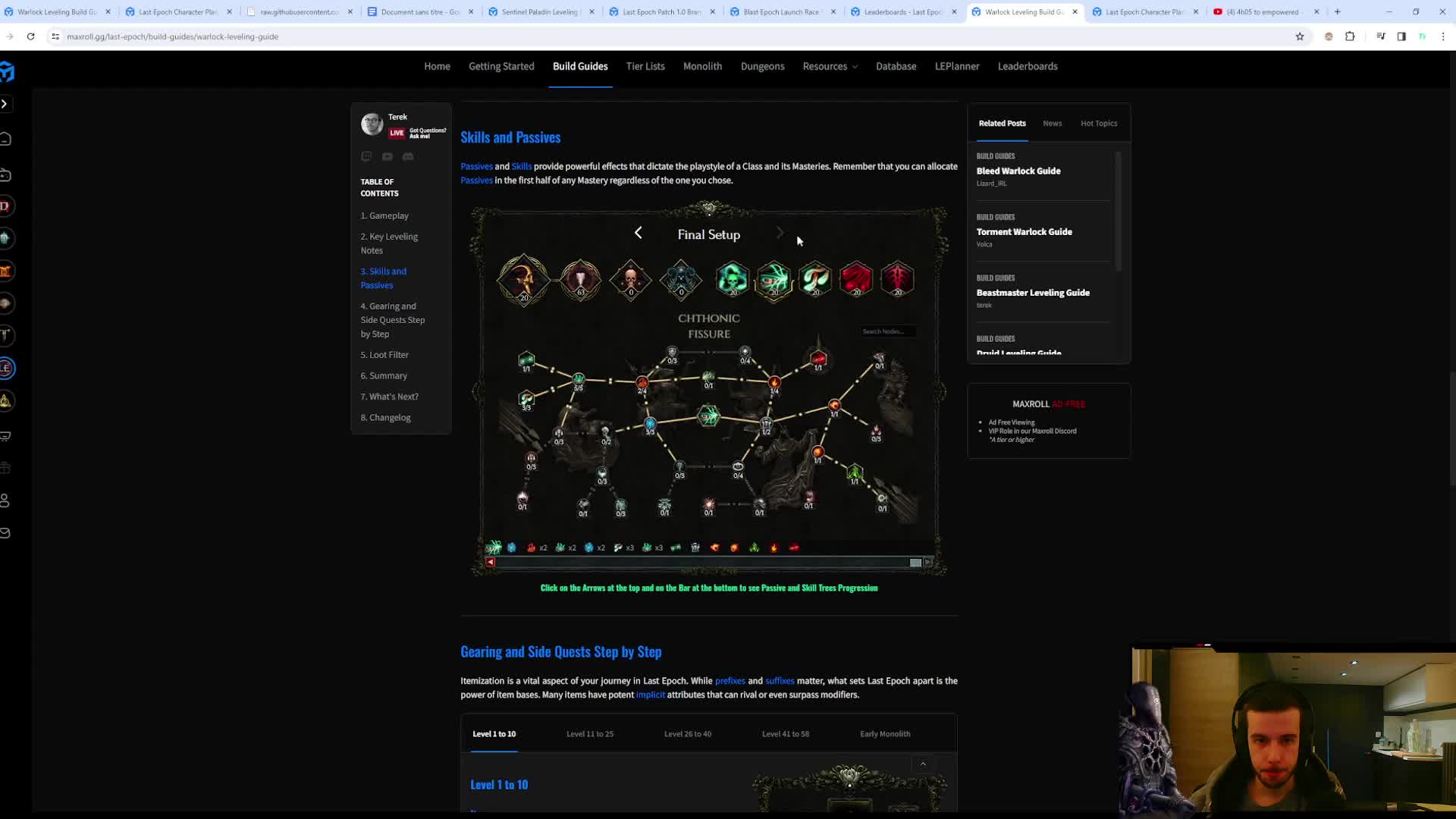Select the mastery passive icon showing 63

[580, 280]
